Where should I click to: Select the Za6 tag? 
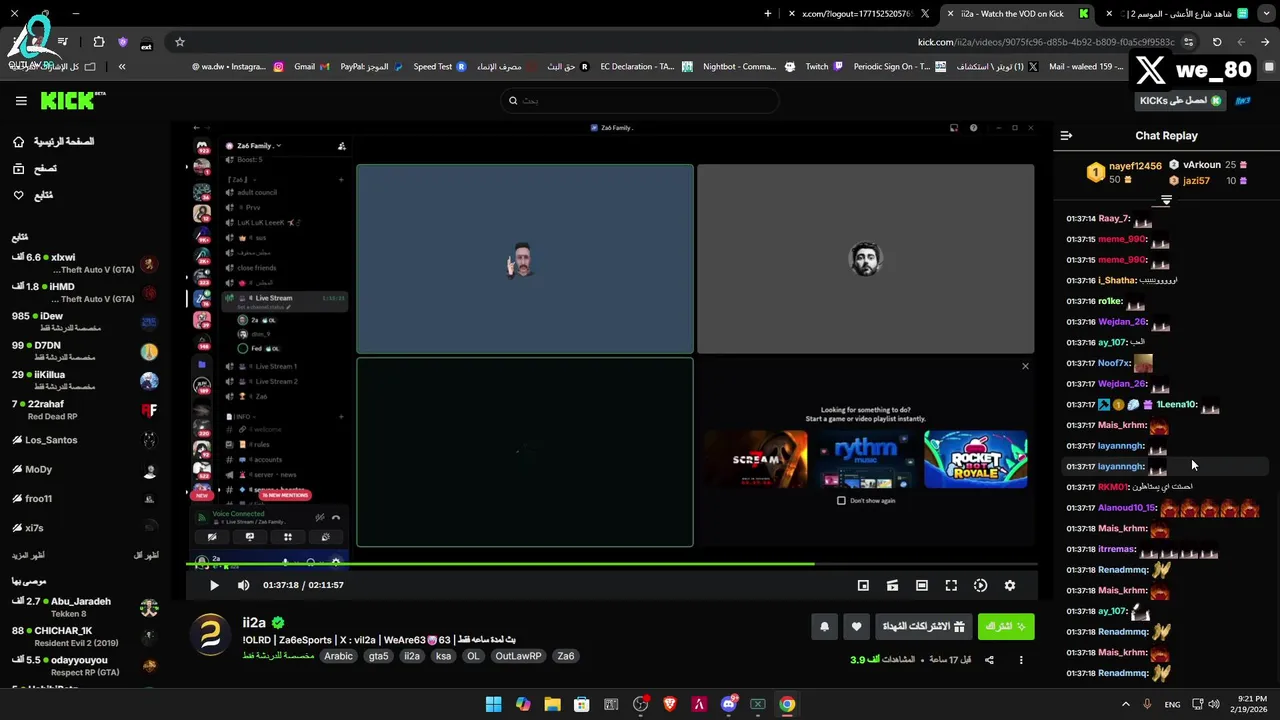(566, 656)
